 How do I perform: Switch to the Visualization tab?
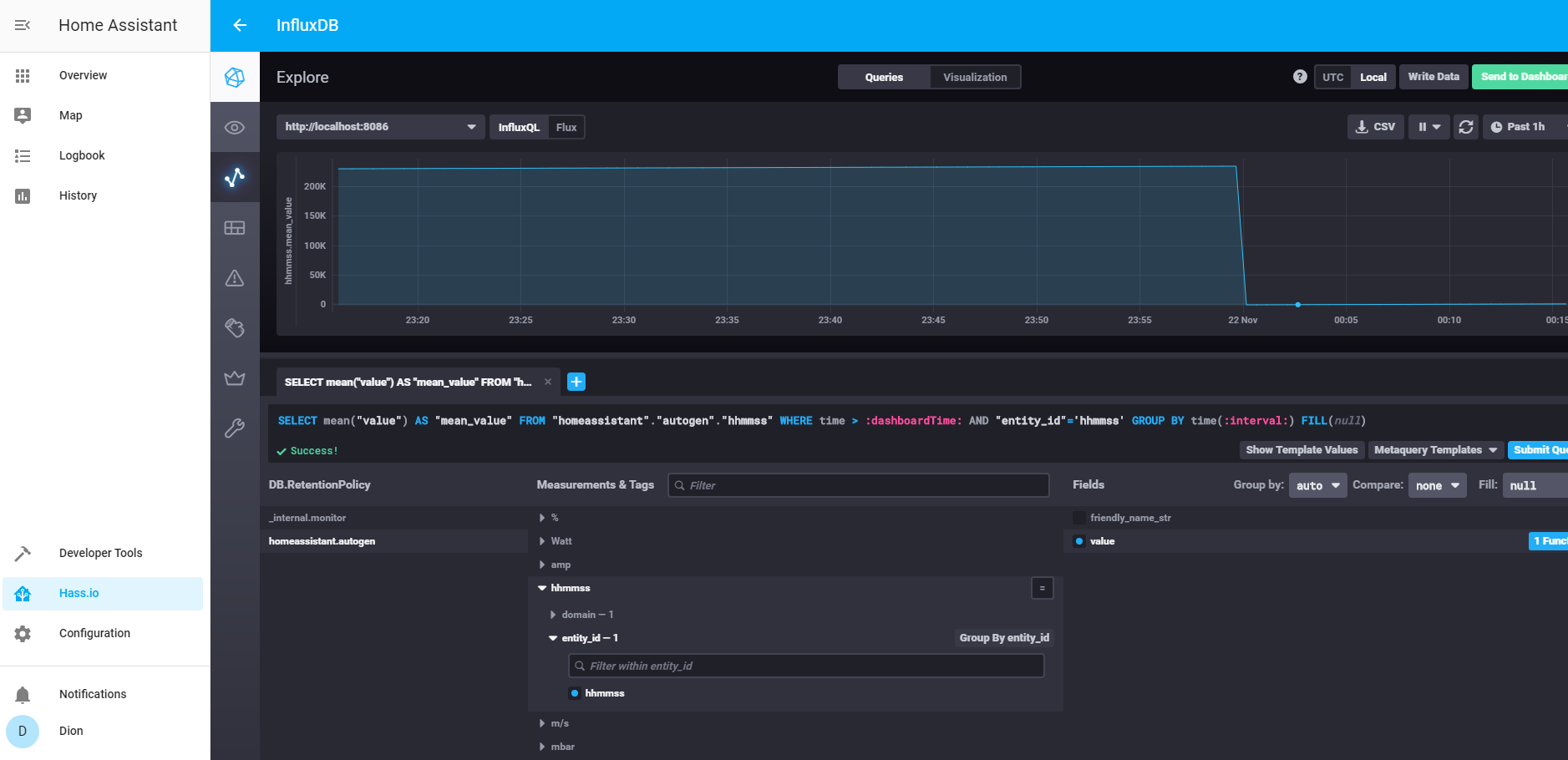tap(975, 76)
